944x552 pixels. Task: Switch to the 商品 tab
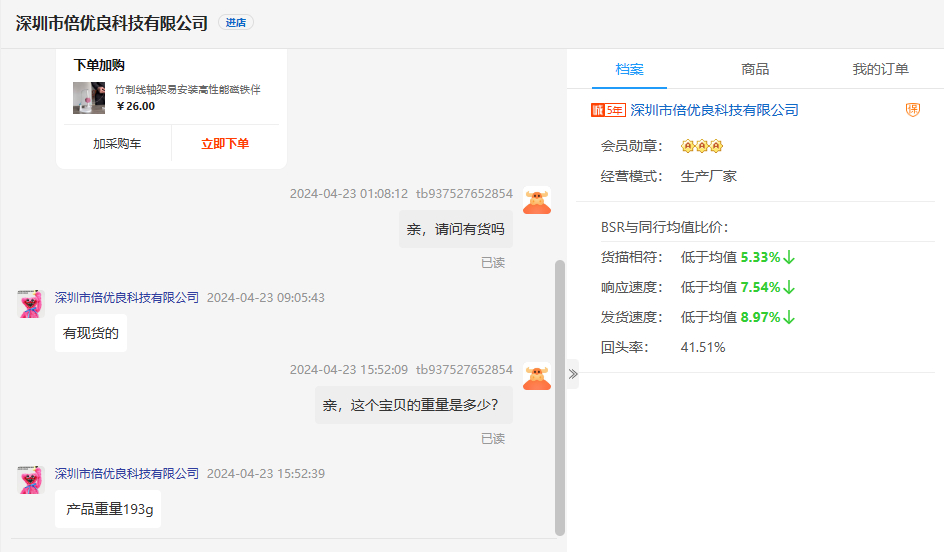pyautogui.click(x=755, y=69)
